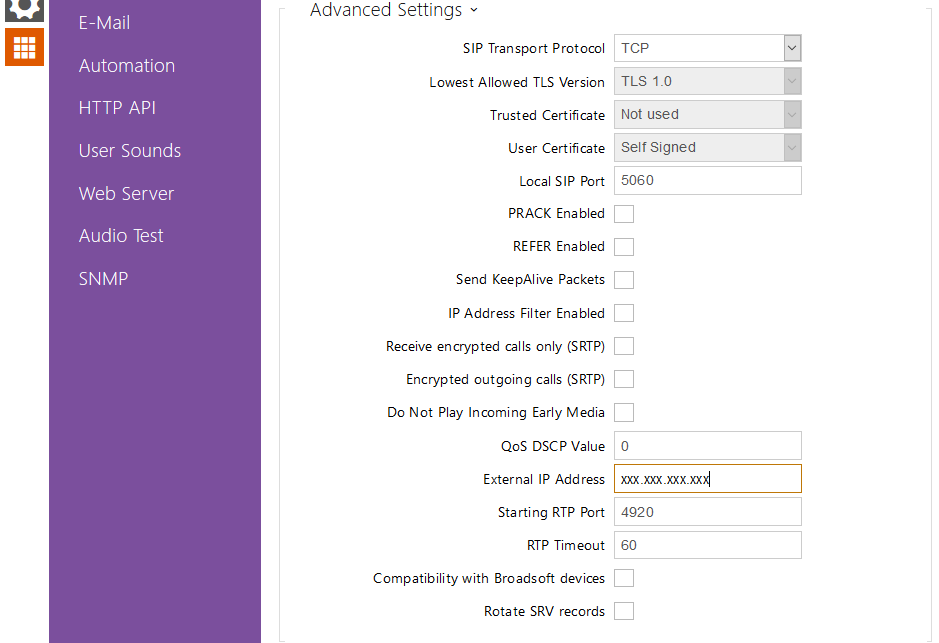This screenshot has height=643, width=939.
Task: Select User Sounds menu item
Action: pyautogui.click(x=130, y=151)
